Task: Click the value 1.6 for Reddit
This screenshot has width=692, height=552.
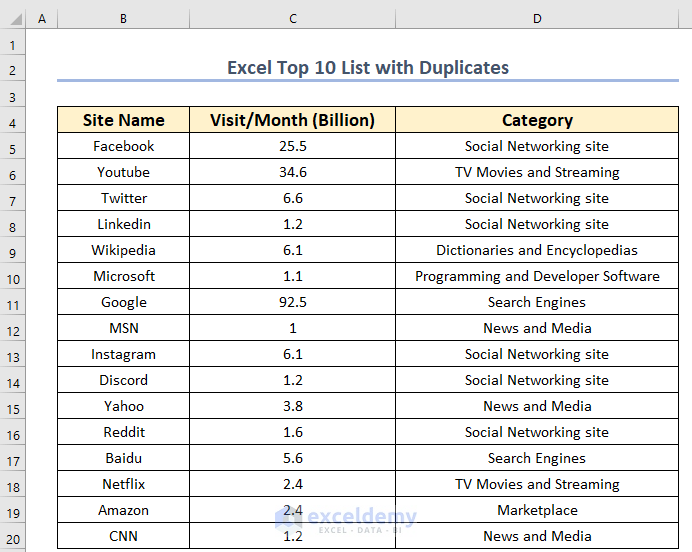Action: pos(293,432)
